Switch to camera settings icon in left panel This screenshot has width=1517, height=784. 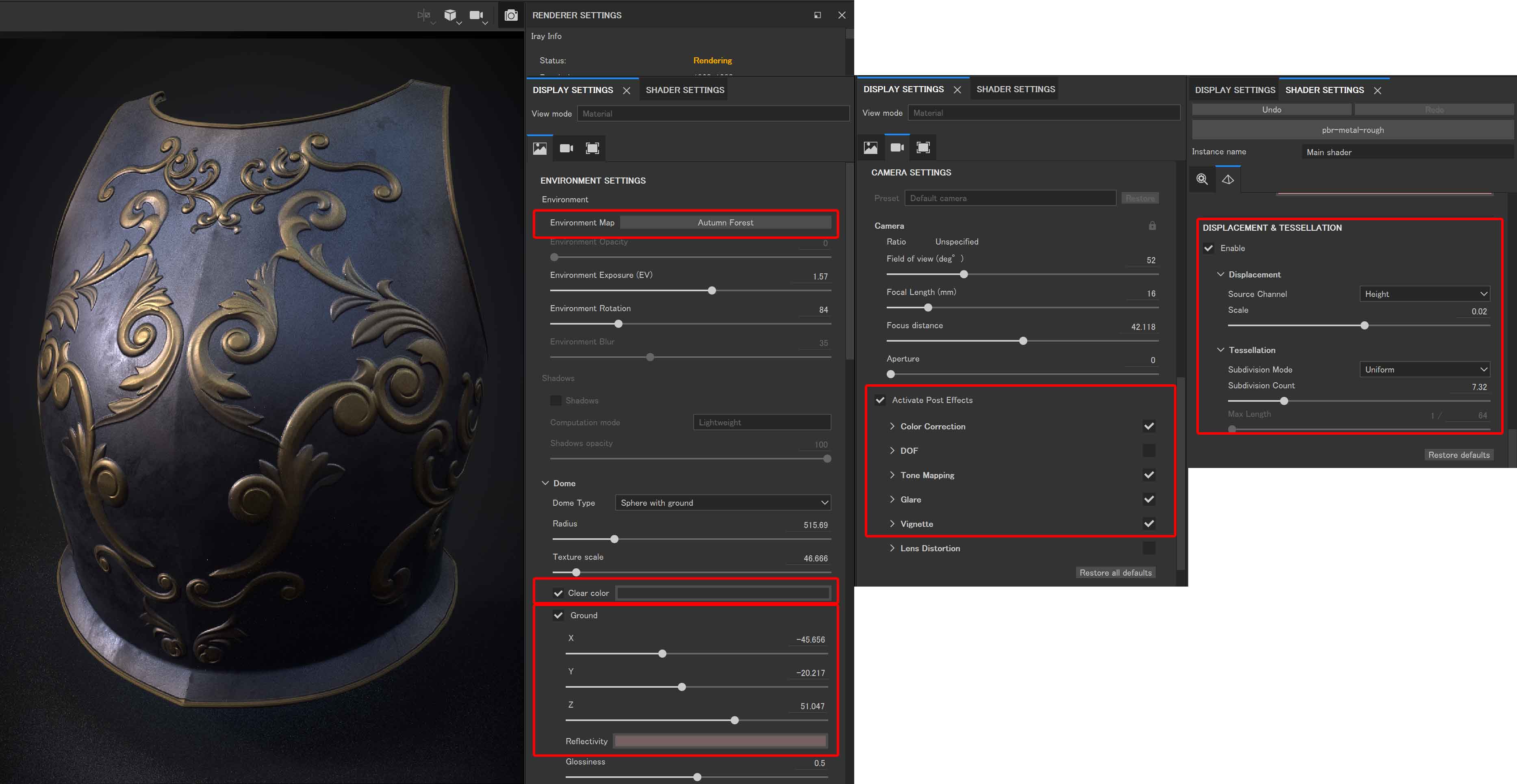tap(566, 148)
